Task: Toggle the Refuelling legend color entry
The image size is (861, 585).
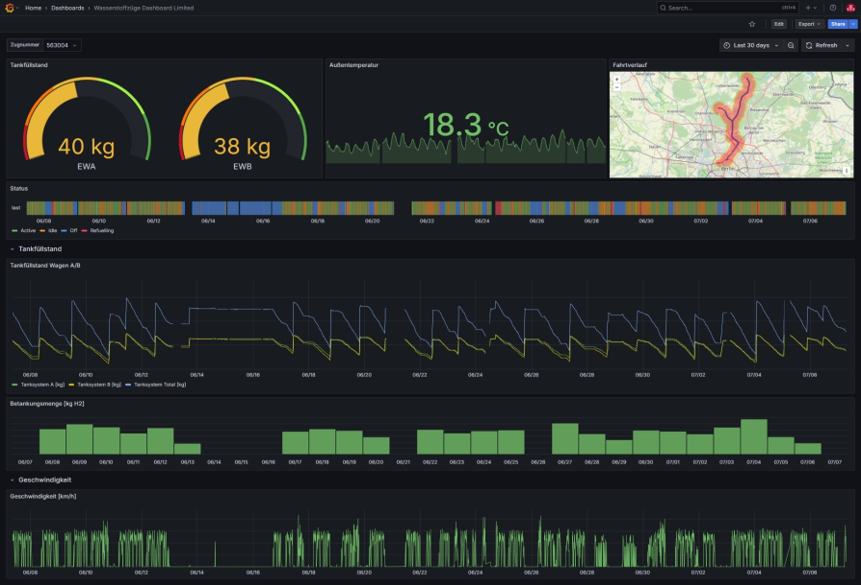Action: click(x=100, y=230)
